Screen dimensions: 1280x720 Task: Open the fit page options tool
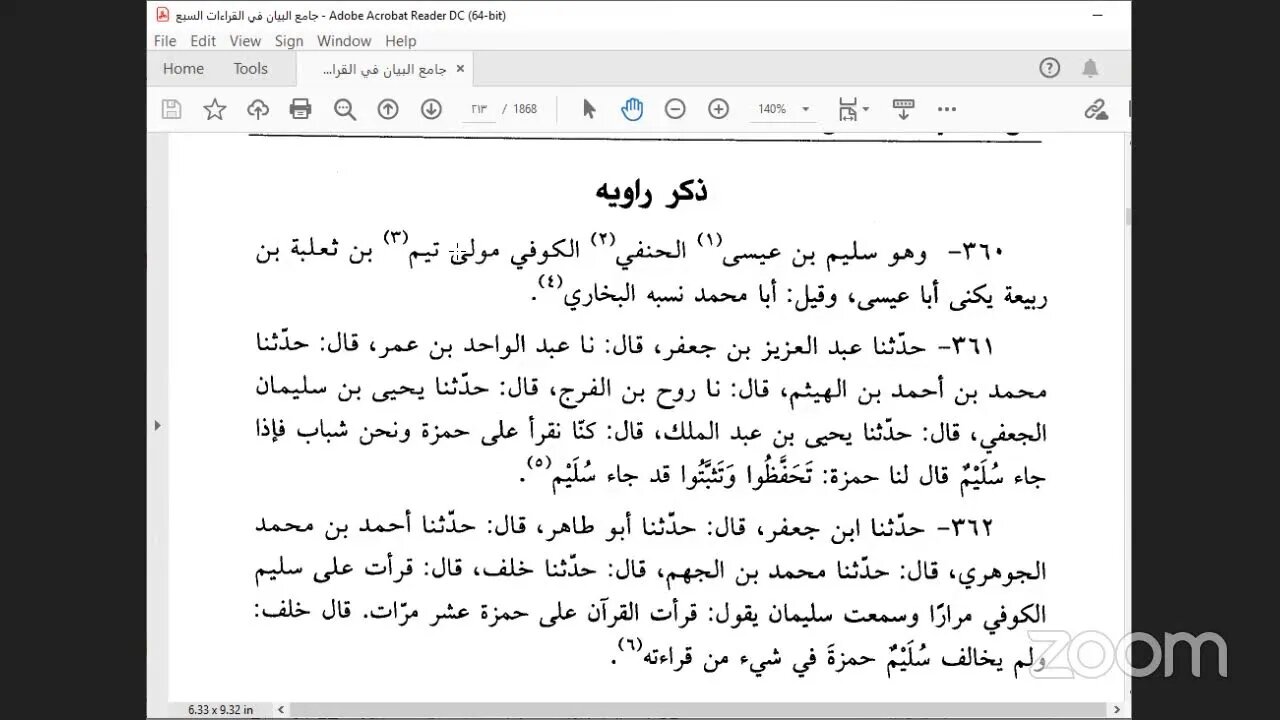click(x=853, y=109)
